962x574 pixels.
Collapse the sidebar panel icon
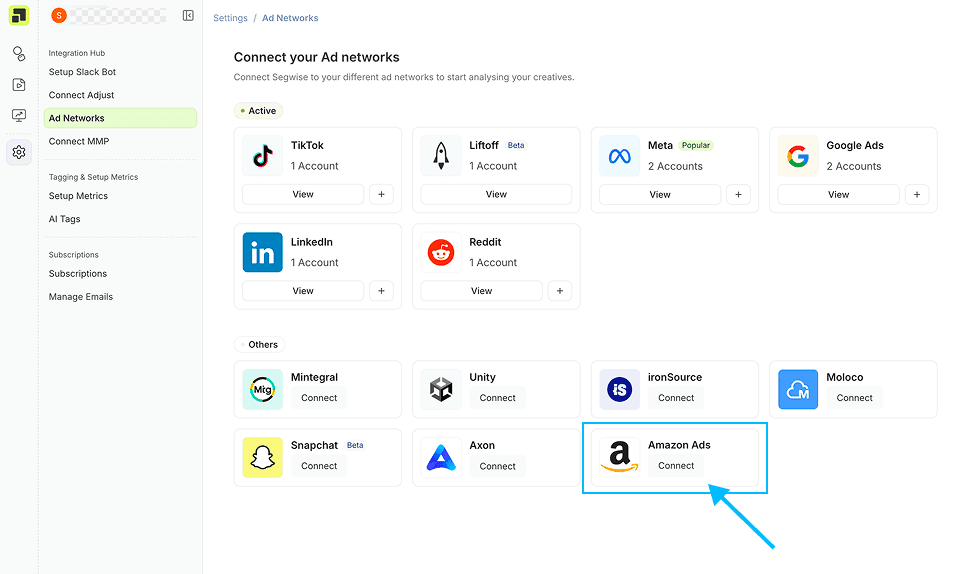pyautogui.click(x=188, y=15)
